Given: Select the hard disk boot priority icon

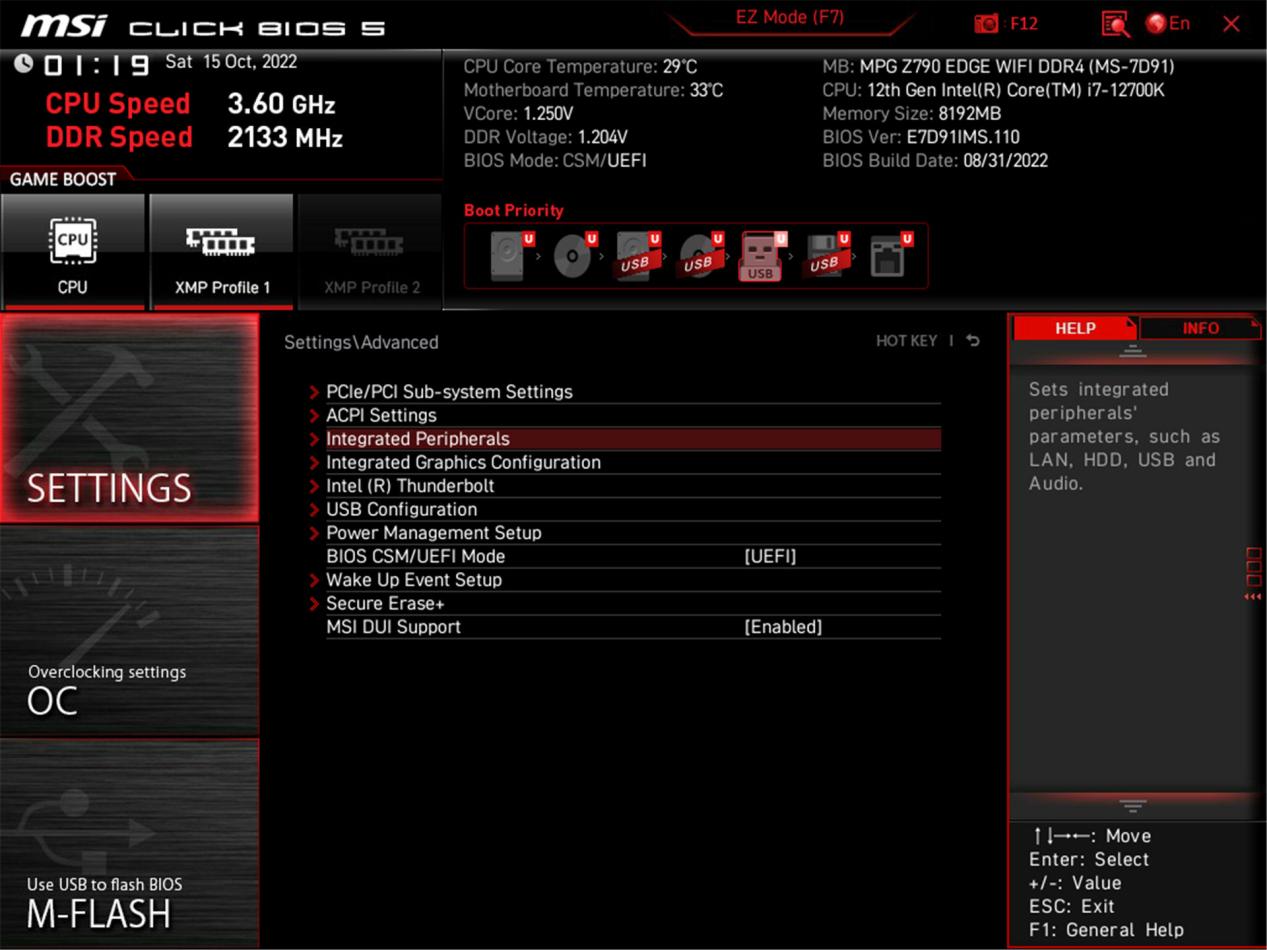Looking at the screenshot, I should (508, 255).
